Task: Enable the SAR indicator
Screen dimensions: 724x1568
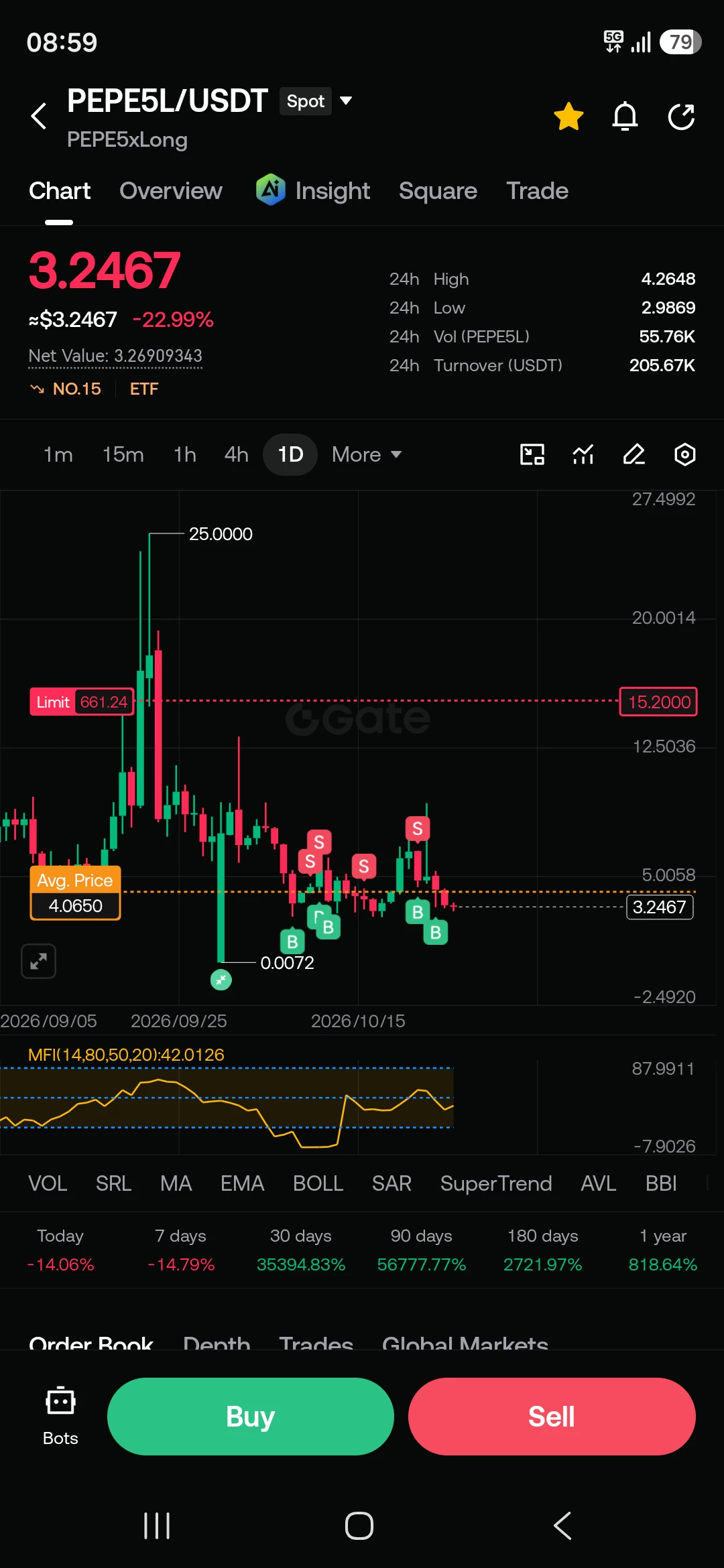Action: (391, 1183)
